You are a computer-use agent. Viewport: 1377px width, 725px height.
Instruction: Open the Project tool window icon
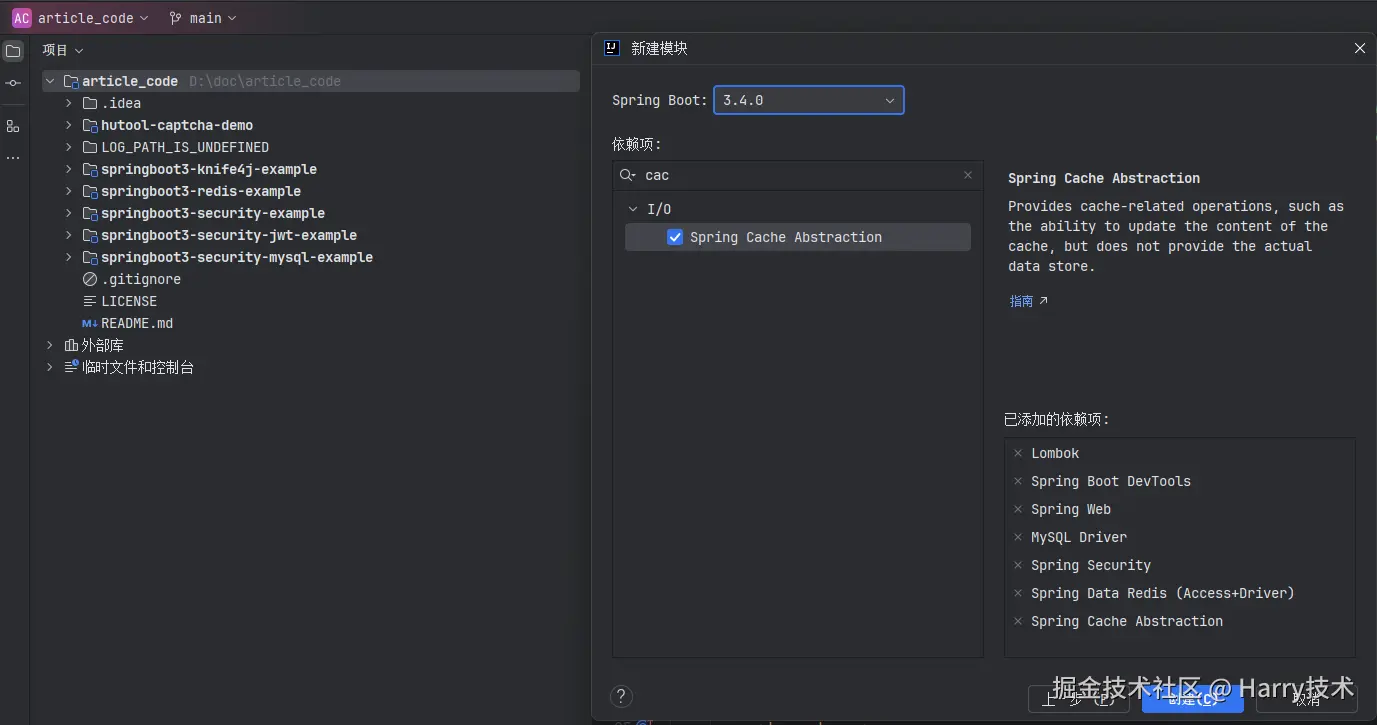click(x=13, y=51)
